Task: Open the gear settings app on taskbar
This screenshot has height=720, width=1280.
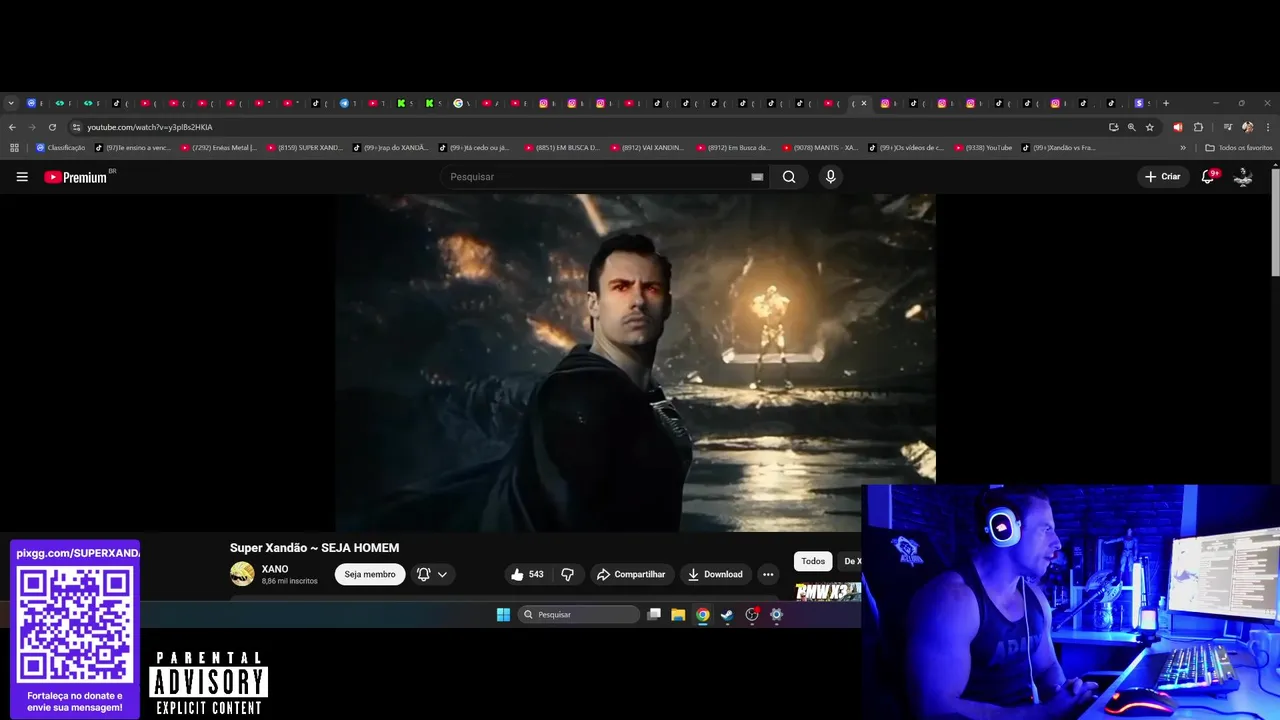Action: point(776,615)
